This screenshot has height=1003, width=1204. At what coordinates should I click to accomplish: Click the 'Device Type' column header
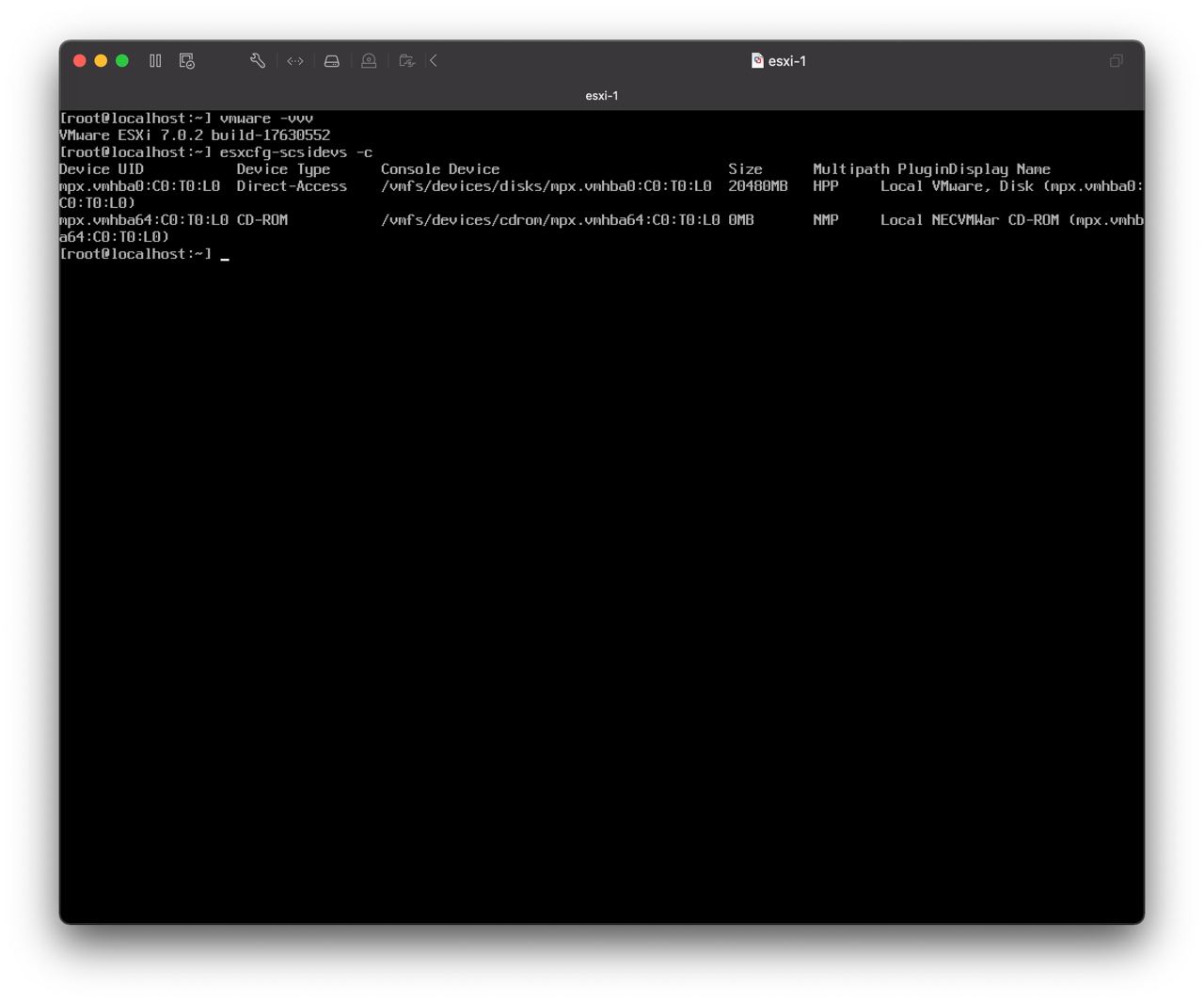point(283,169)
